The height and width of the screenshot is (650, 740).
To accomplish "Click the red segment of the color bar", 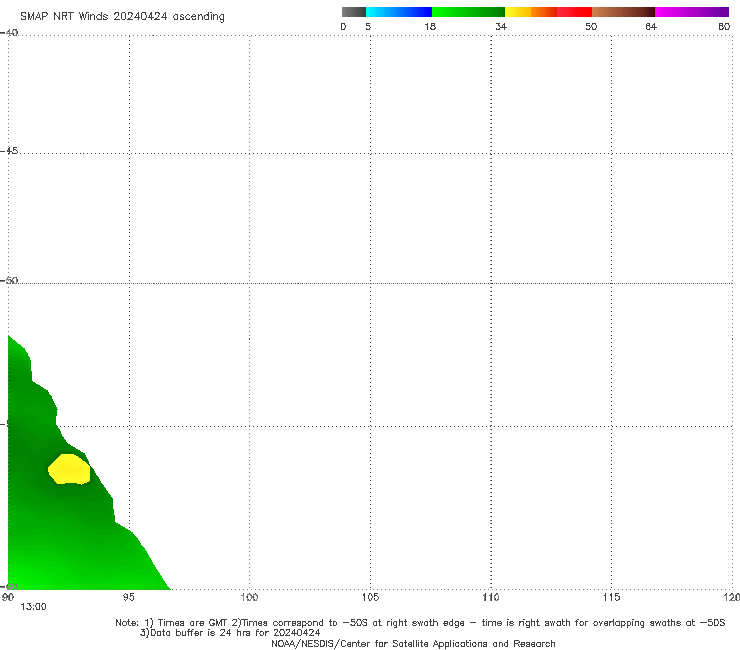I will point(574,12).
